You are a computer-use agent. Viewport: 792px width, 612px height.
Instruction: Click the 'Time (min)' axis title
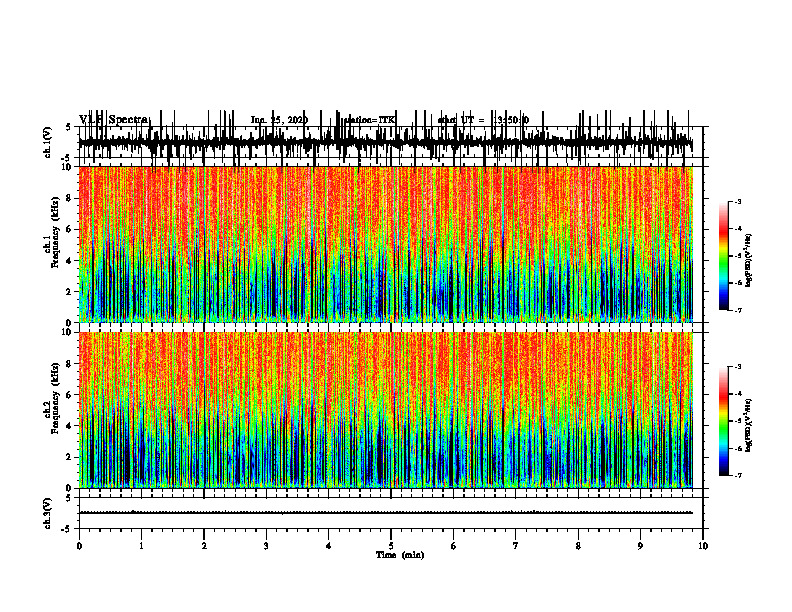point(400,555)
